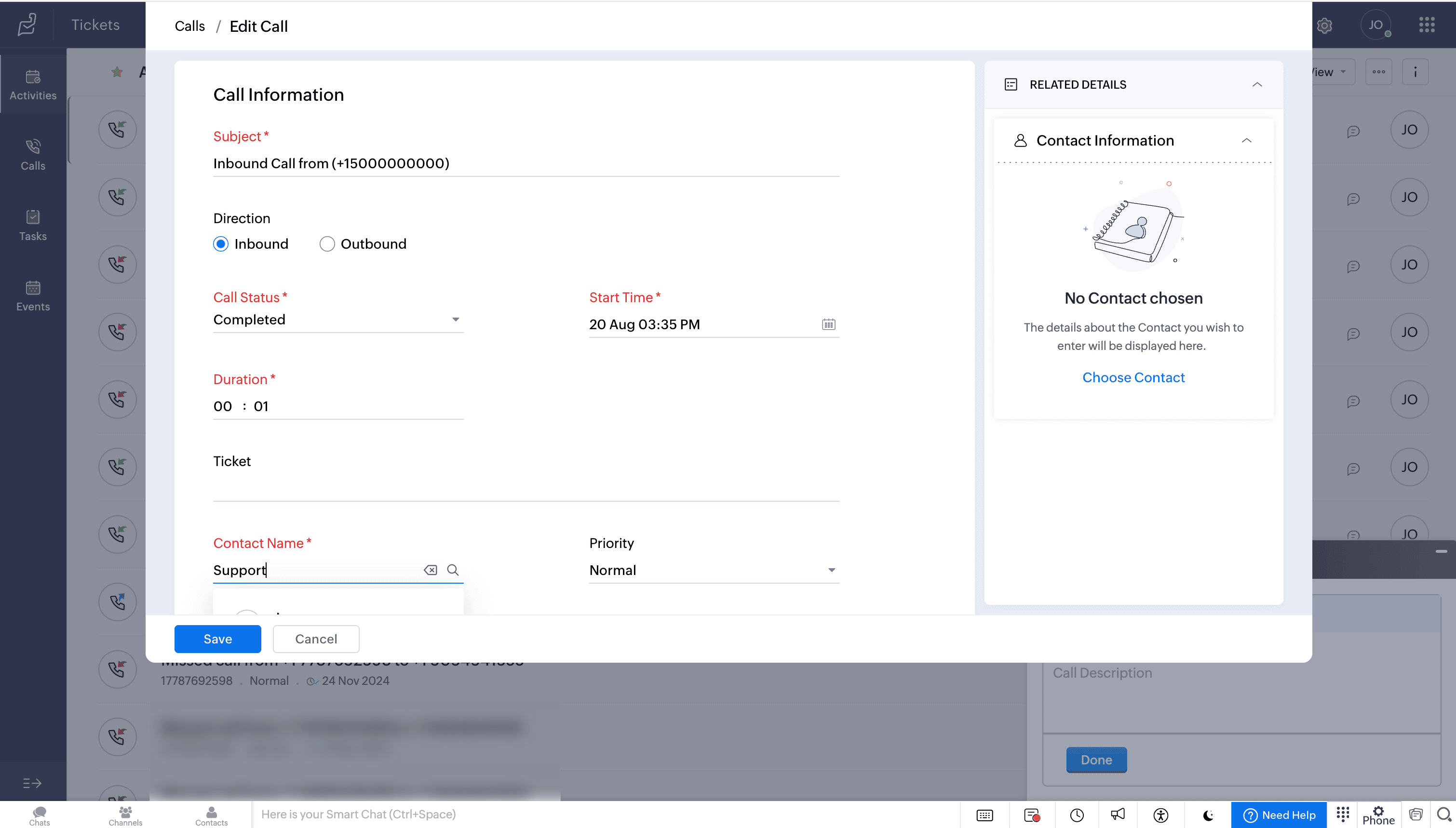Click the Choose Contact link
This screenshot has height=828, width=1456.
[1133, 377]
